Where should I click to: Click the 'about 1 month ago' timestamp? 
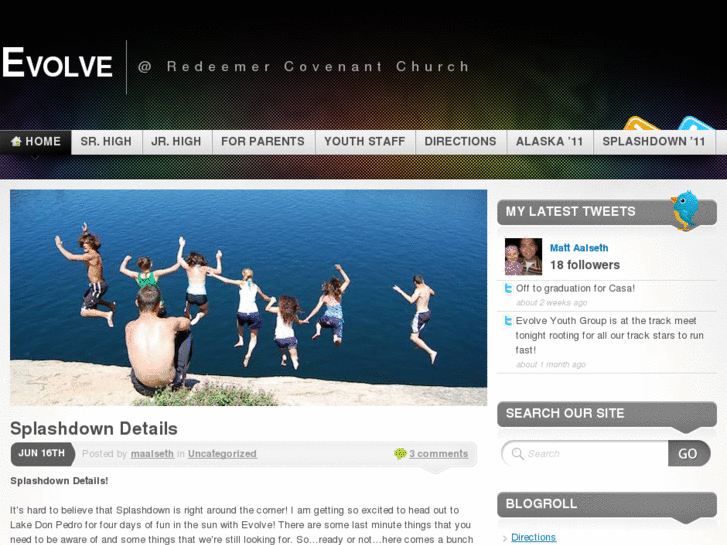coord(551,365)
